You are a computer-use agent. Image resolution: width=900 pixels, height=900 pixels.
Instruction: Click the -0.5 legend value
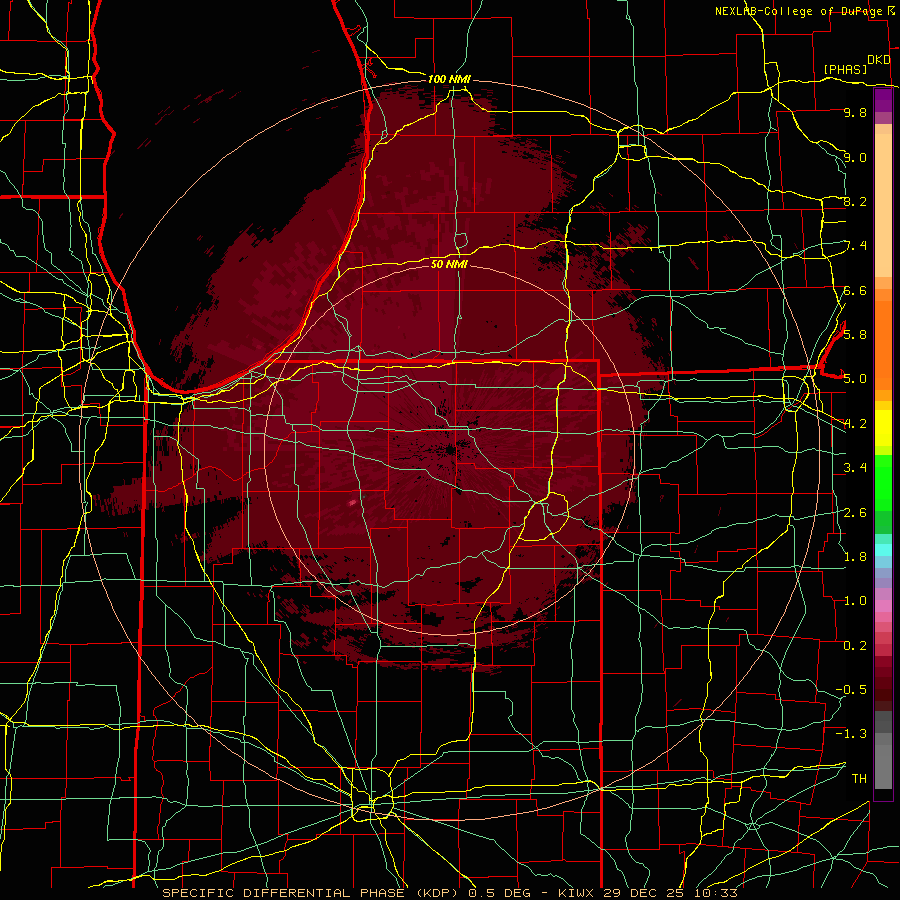pyautogui.click(x=851, y=689)
